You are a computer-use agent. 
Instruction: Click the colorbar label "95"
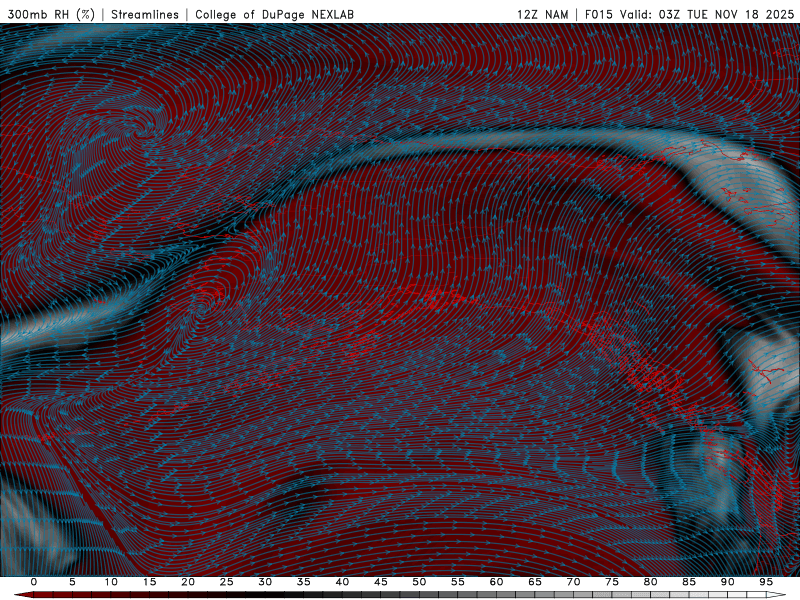pyautogui.click(x=766, y=582)
